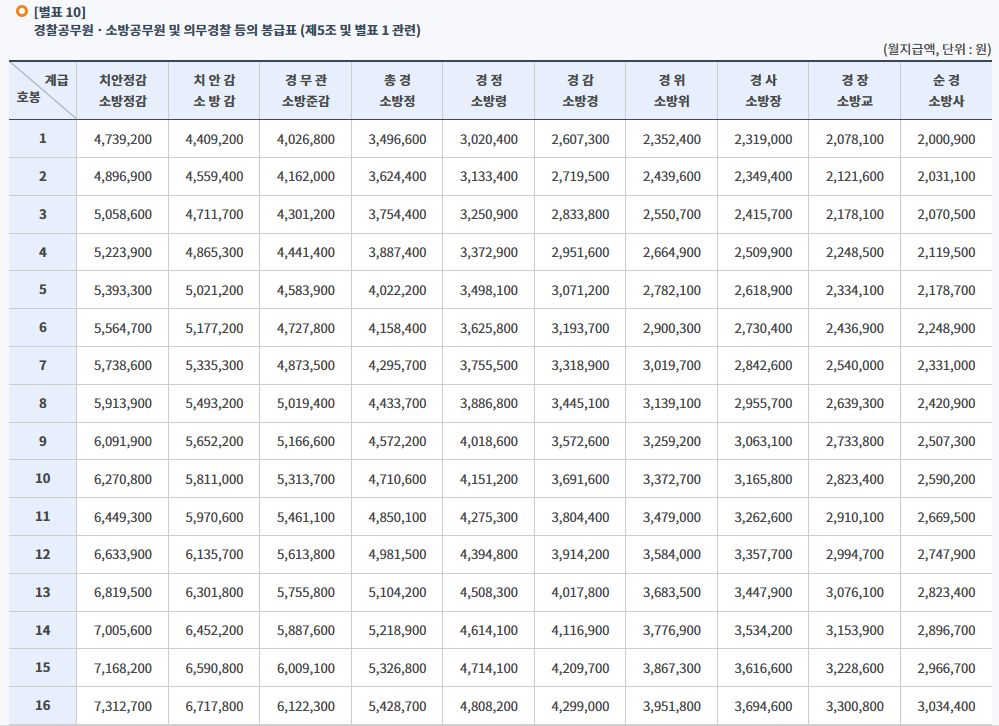Screen dimensions: 999x726
Task: Click the cell value 4,739,200
Action: [x=123, y=139]
